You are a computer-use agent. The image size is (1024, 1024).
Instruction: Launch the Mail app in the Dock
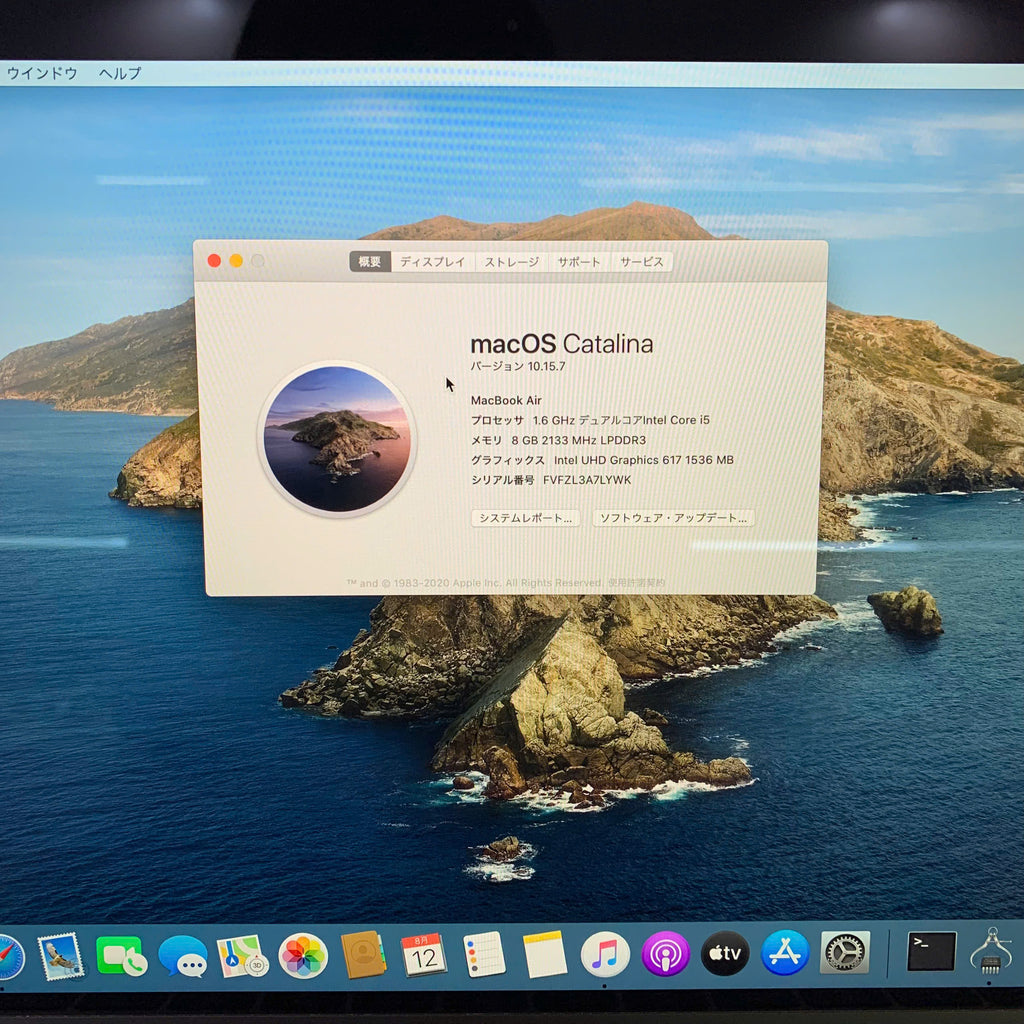pyautogui.click(x=61, y=956)
